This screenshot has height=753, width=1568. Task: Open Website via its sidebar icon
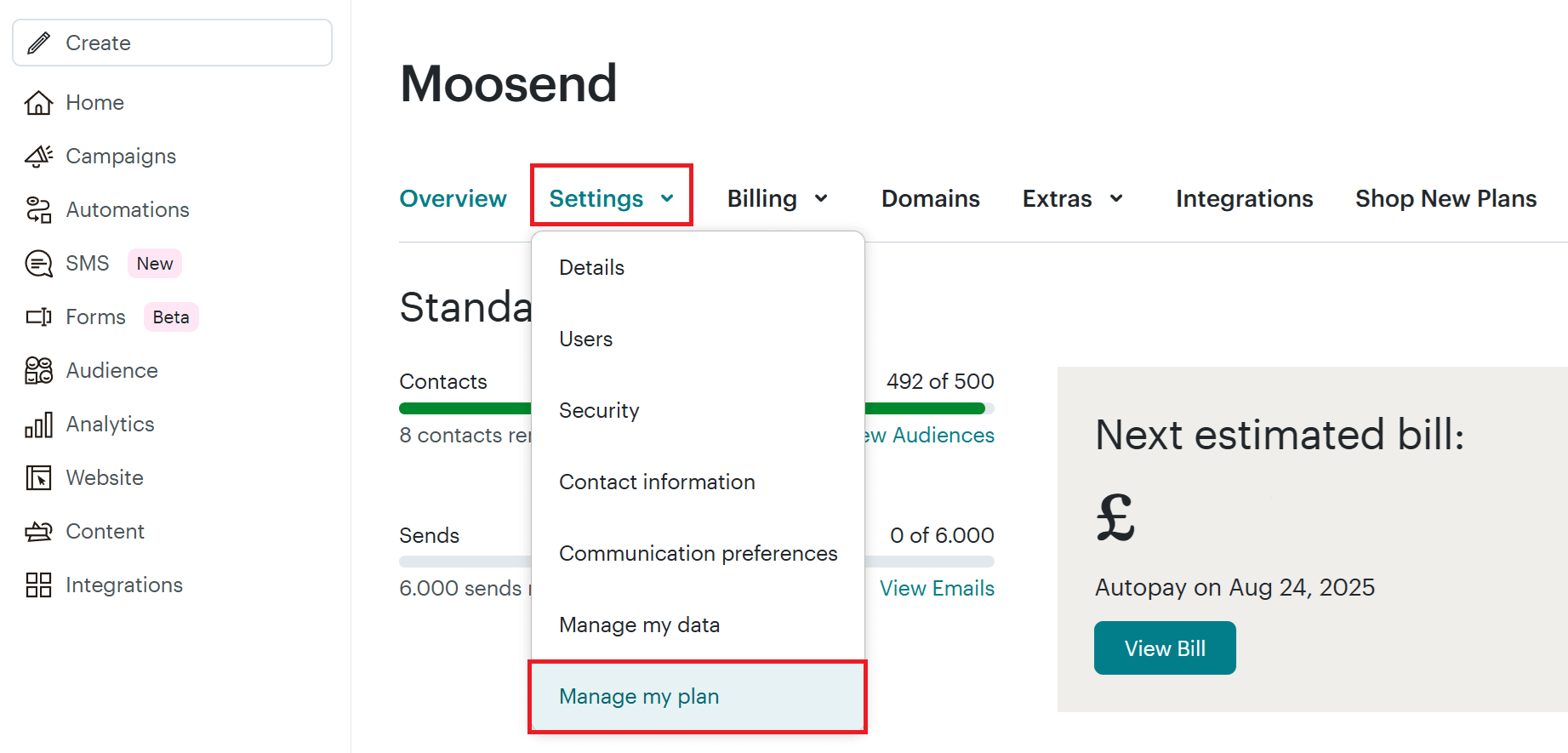(x=38, y=478)
